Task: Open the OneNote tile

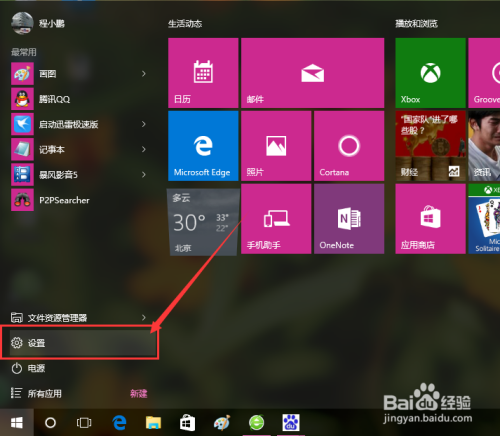Action: click(349, 219)
